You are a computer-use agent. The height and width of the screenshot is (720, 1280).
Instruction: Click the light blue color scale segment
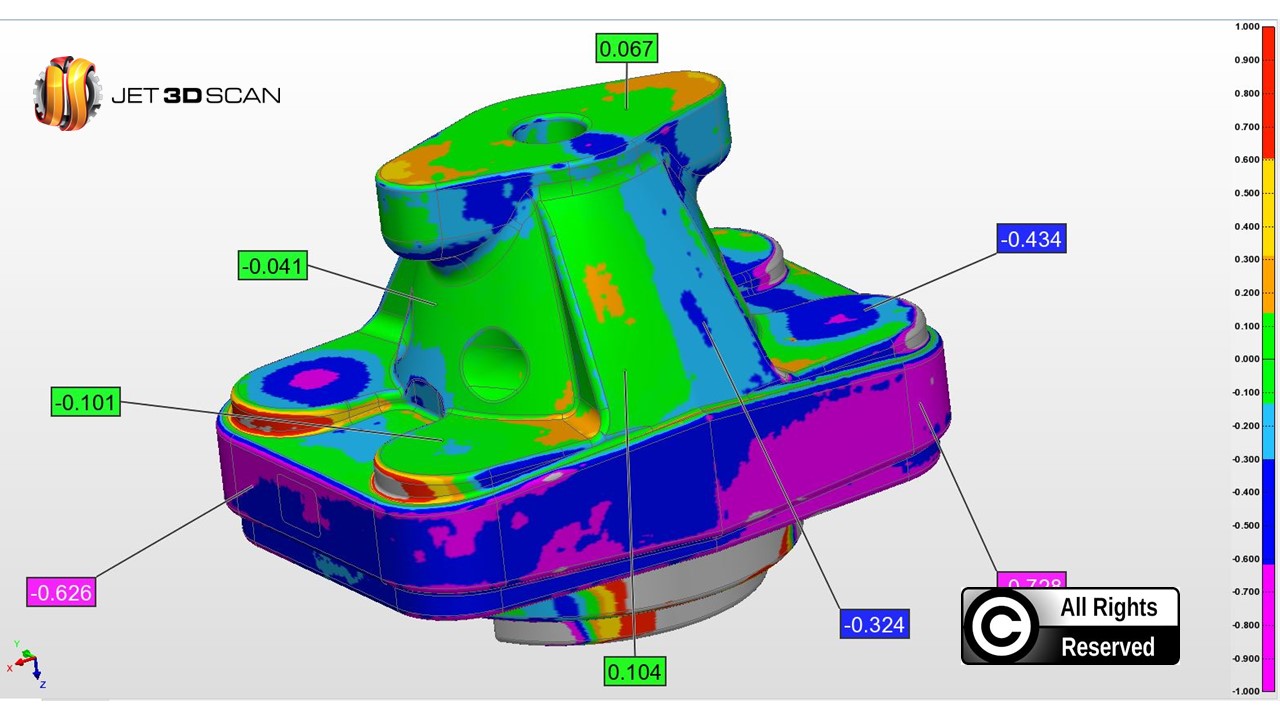[1268, 430]
